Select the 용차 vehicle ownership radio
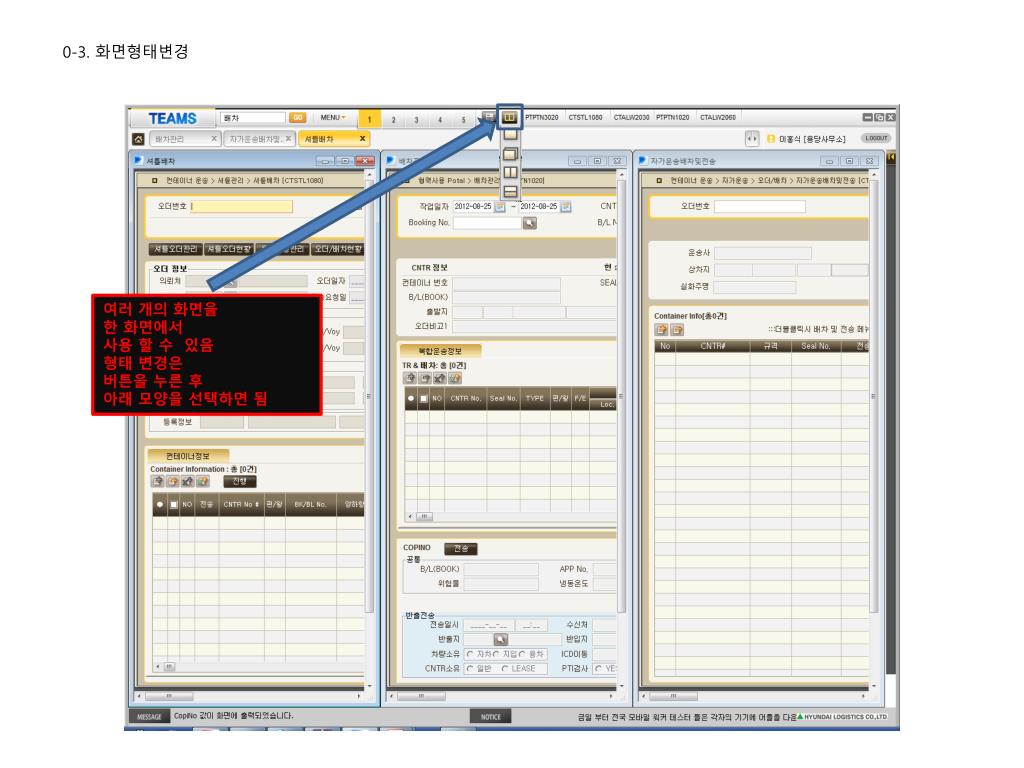The height and width of the screenshot is (768, 1024). point(522,654)
